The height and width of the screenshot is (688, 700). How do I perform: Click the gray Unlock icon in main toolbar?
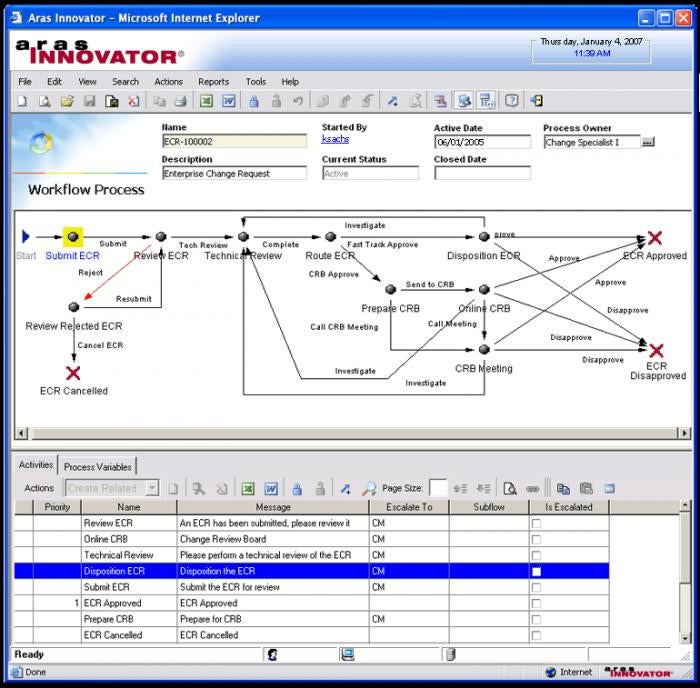[276, 101]
